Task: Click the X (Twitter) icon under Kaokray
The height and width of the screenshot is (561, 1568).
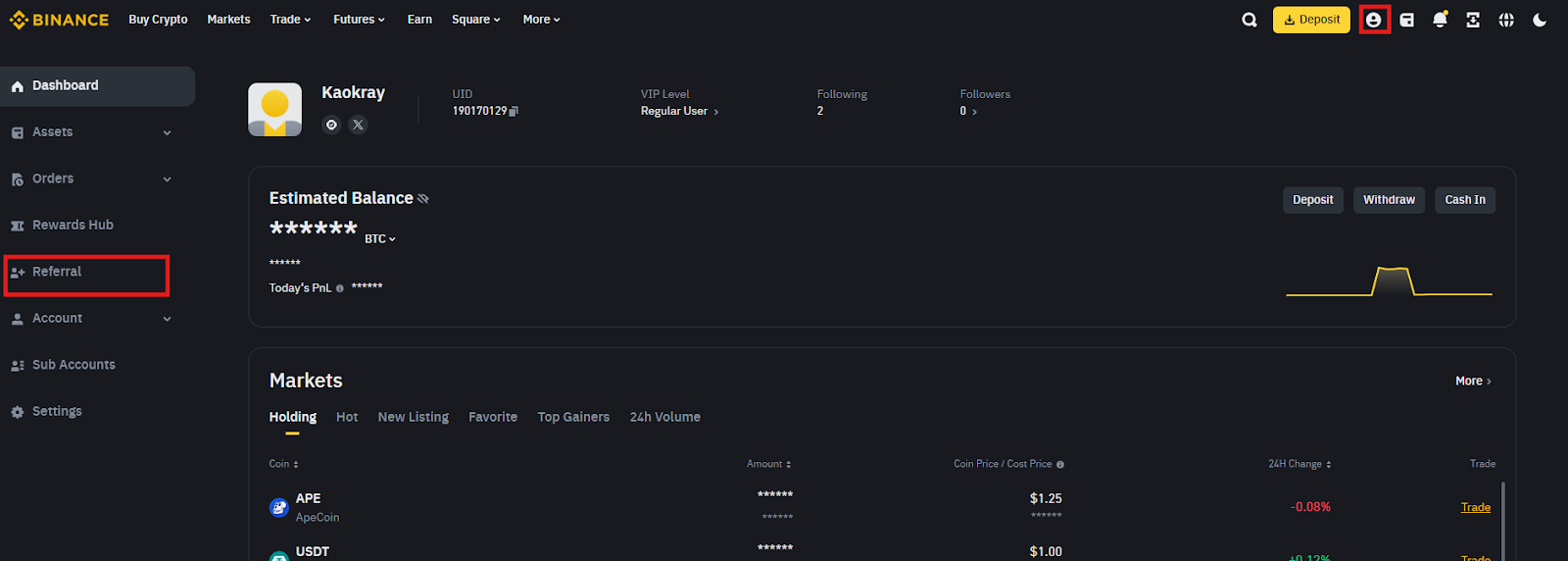Action: pos(358,125)
